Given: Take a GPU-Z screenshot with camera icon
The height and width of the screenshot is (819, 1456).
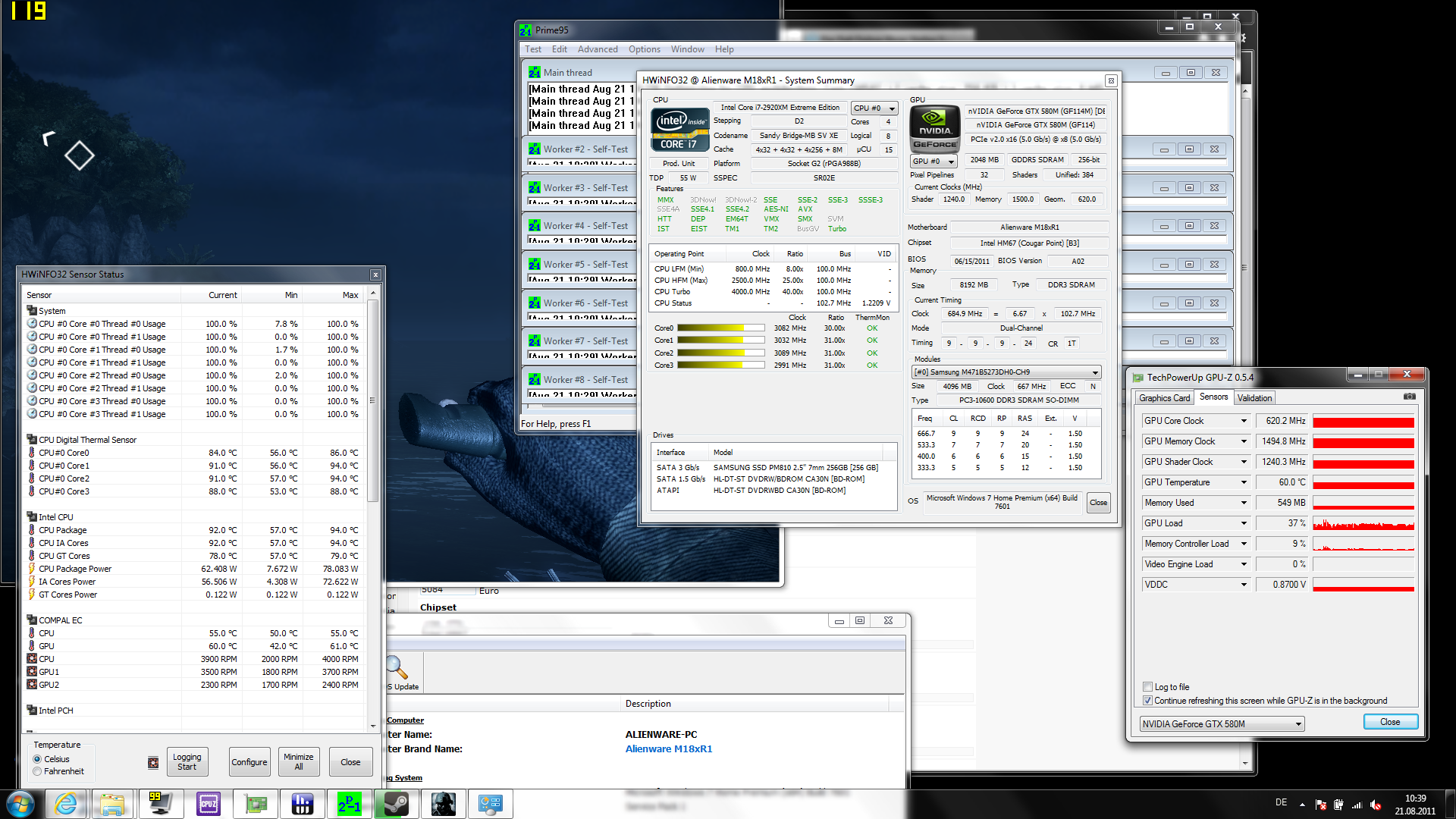Looking at the screenshot, I should 1409,397.
